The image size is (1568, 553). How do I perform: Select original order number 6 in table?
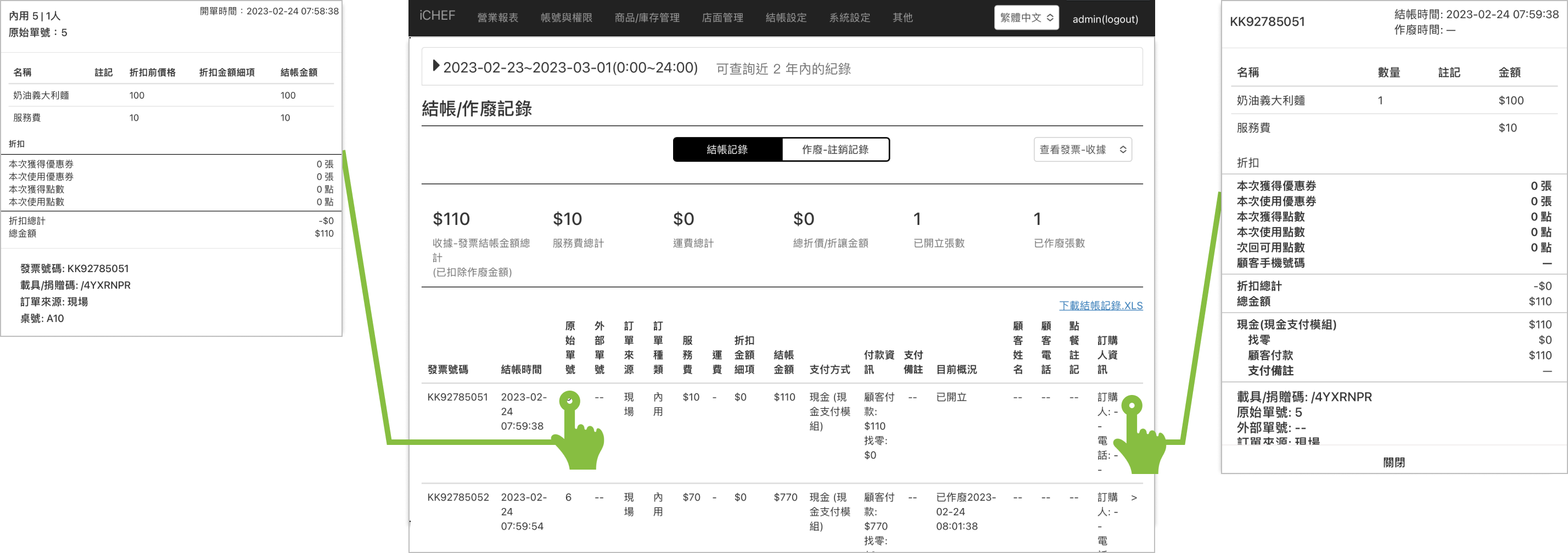point(568,498)
